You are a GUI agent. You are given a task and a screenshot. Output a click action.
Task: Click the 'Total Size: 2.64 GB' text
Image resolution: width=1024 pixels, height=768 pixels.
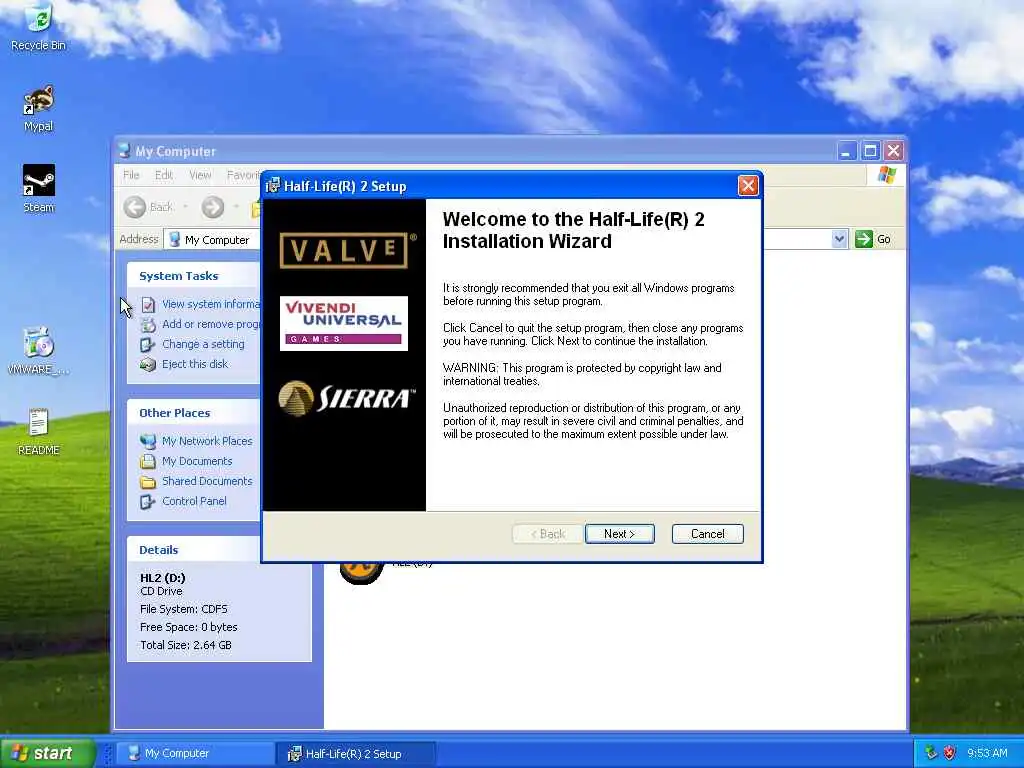(185, 645)
